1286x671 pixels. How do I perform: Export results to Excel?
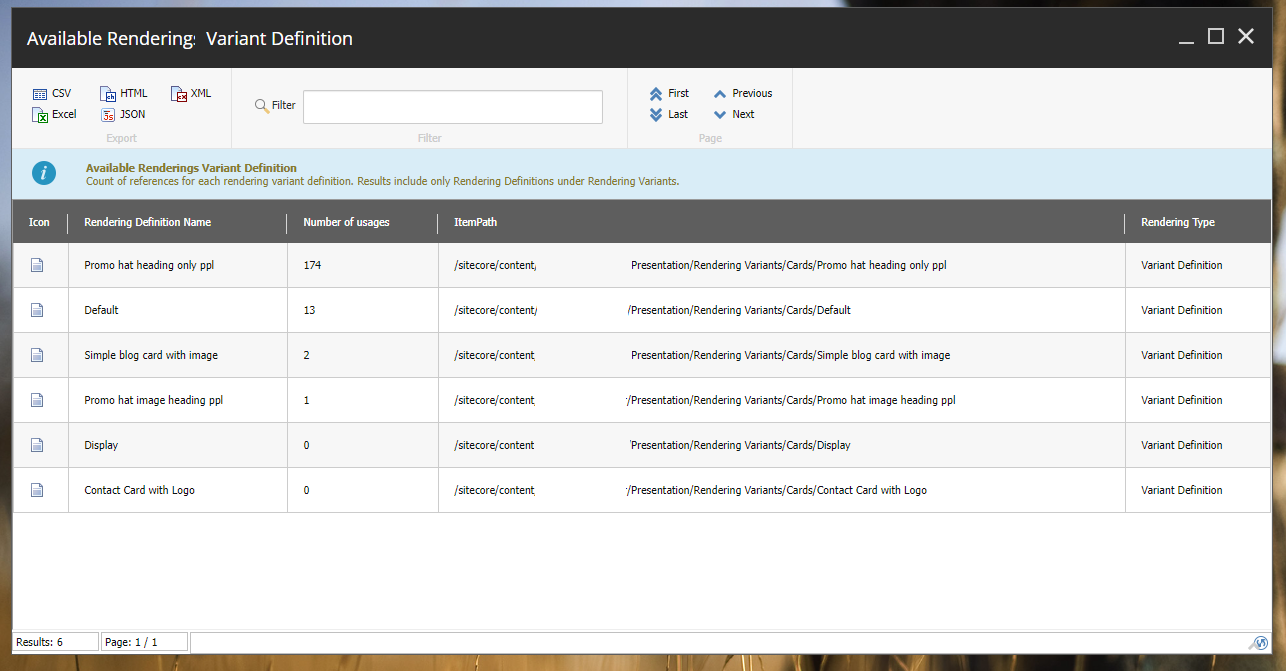(55, 114)
